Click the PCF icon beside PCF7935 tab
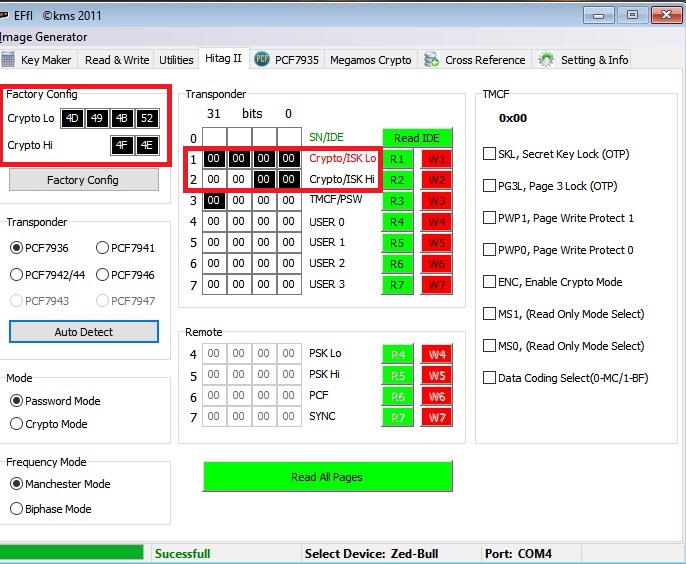The height and width of the screenshot is (564, 686). [262, 60]
